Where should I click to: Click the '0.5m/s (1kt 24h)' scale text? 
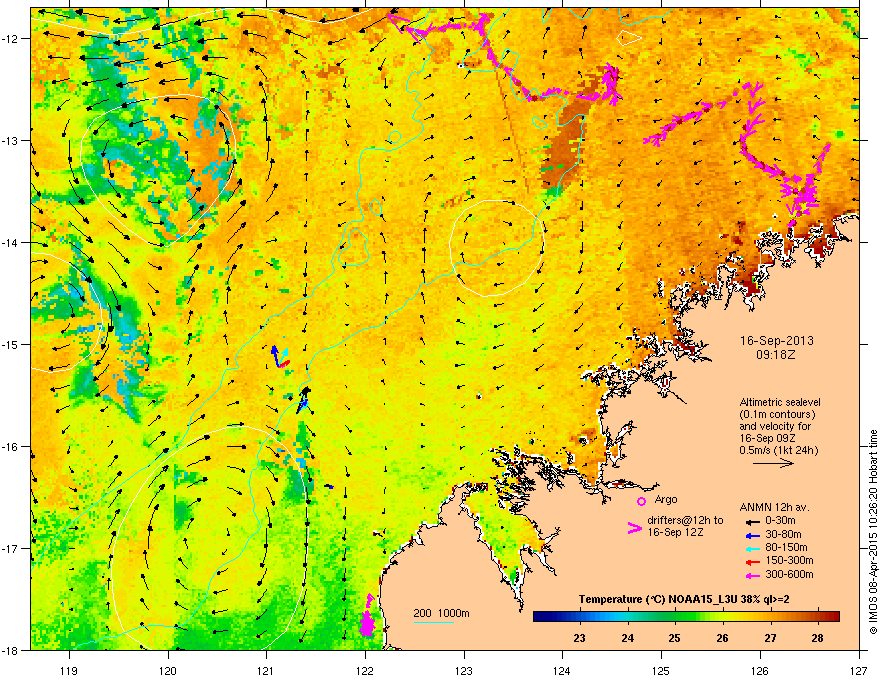[778, 450]
